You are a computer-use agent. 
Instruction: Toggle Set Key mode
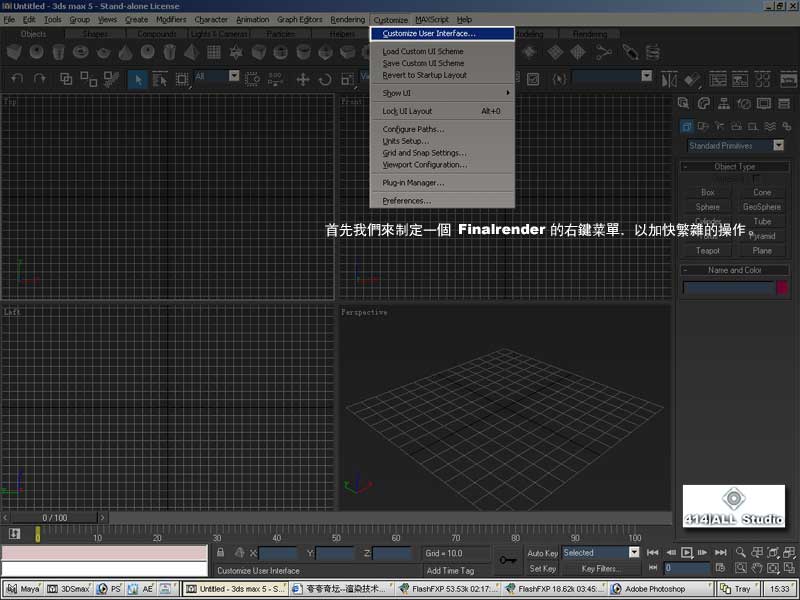tap(542, 568)
